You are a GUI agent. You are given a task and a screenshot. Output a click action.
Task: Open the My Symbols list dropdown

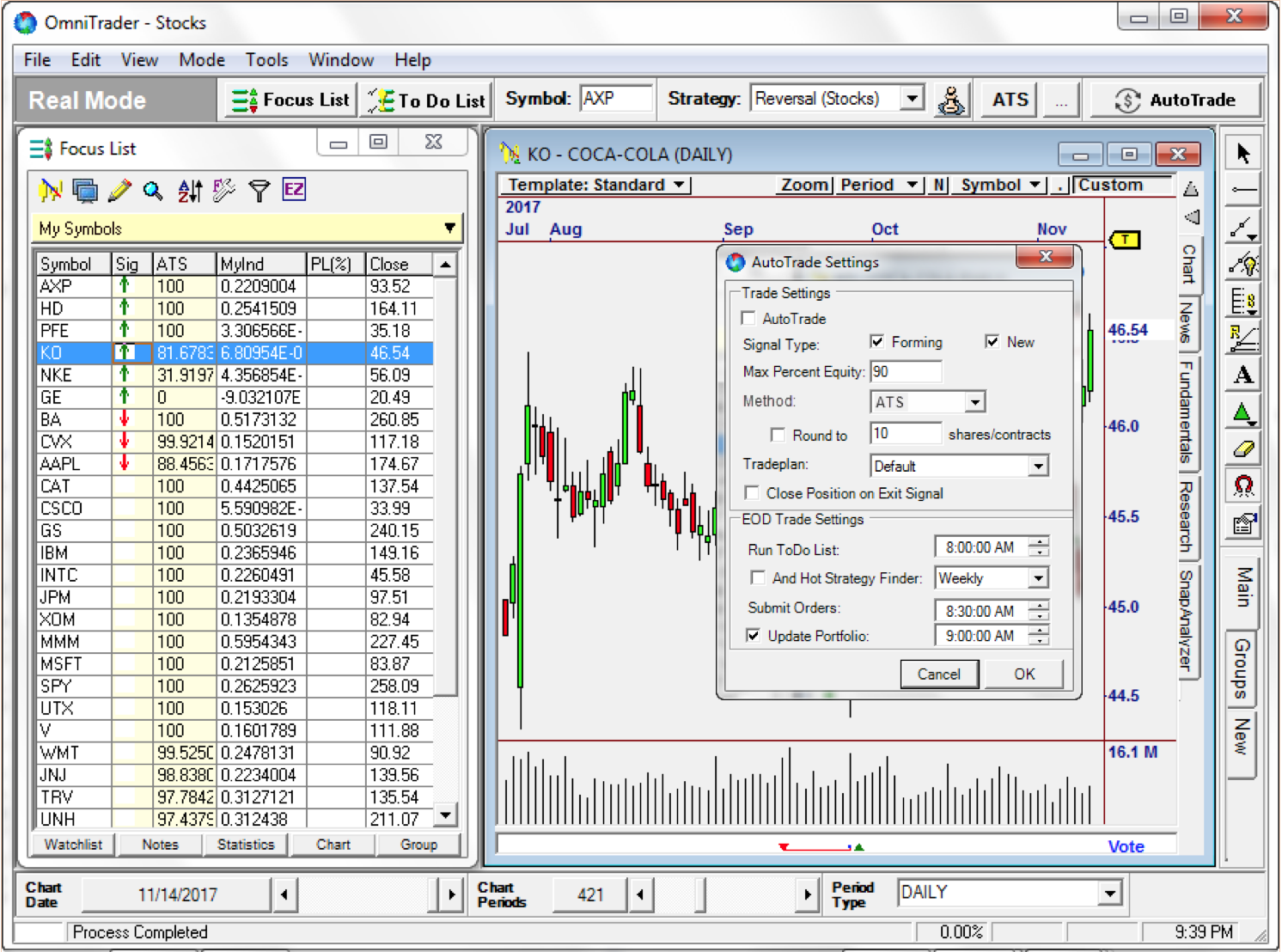point(449,229)
